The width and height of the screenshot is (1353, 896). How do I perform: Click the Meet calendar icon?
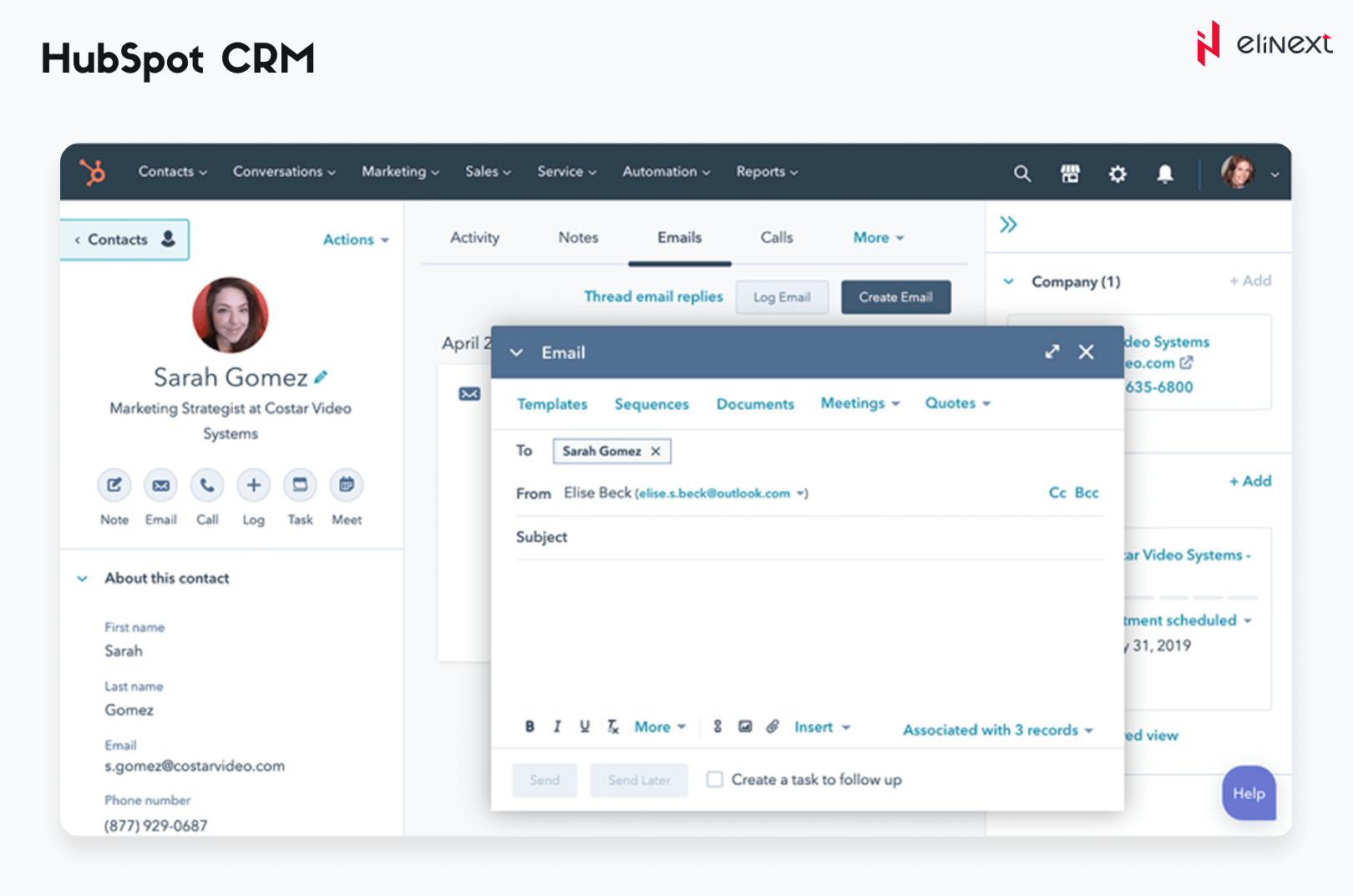point(347,485)
